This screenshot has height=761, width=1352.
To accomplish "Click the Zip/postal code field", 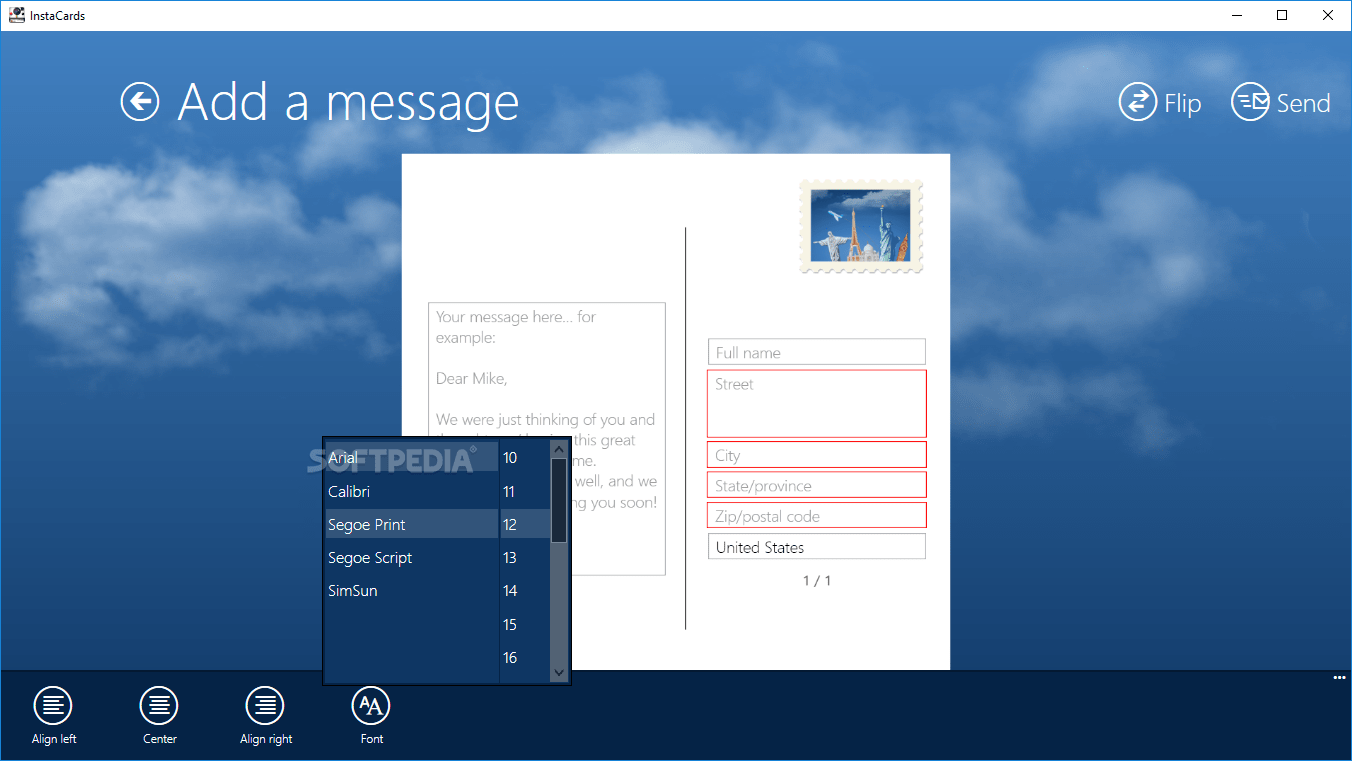I will click(816, 516).
